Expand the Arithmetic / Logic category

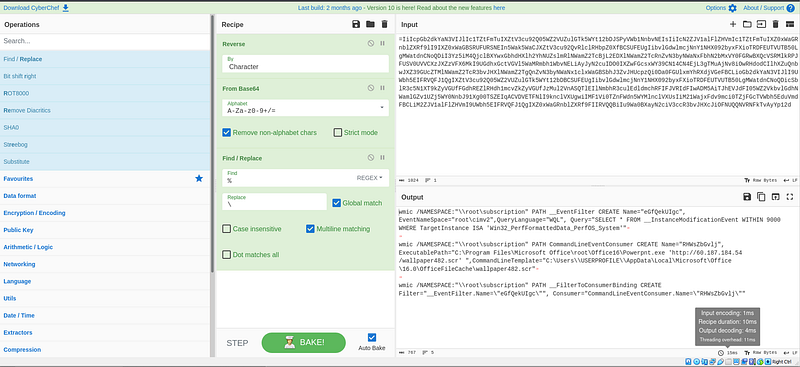tap(105, 247)
